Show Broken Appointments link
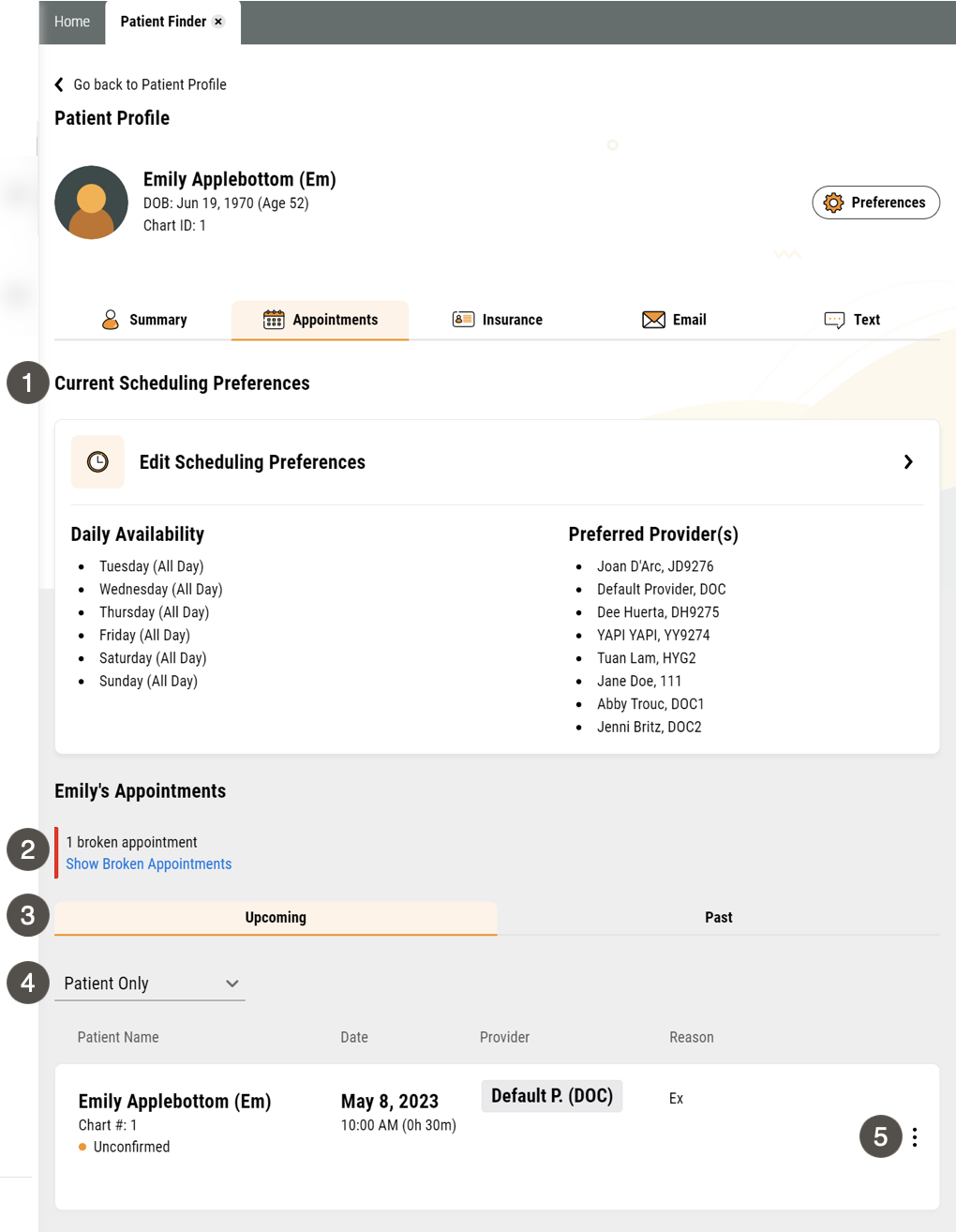Image resolution: width=956 pixels, height=1232 pixels. tap(148, 864)
